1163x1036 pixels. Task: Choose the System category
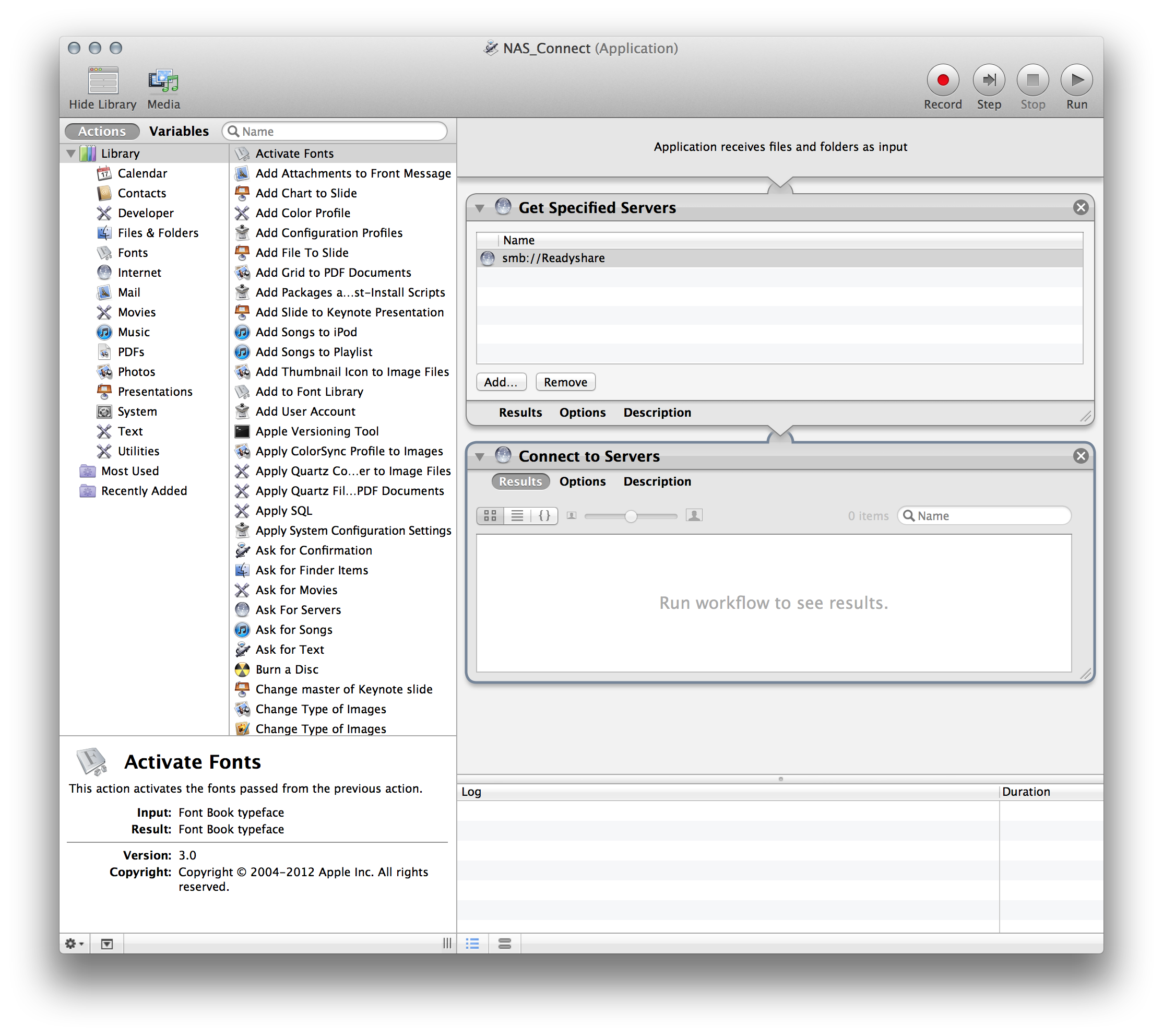137,411
